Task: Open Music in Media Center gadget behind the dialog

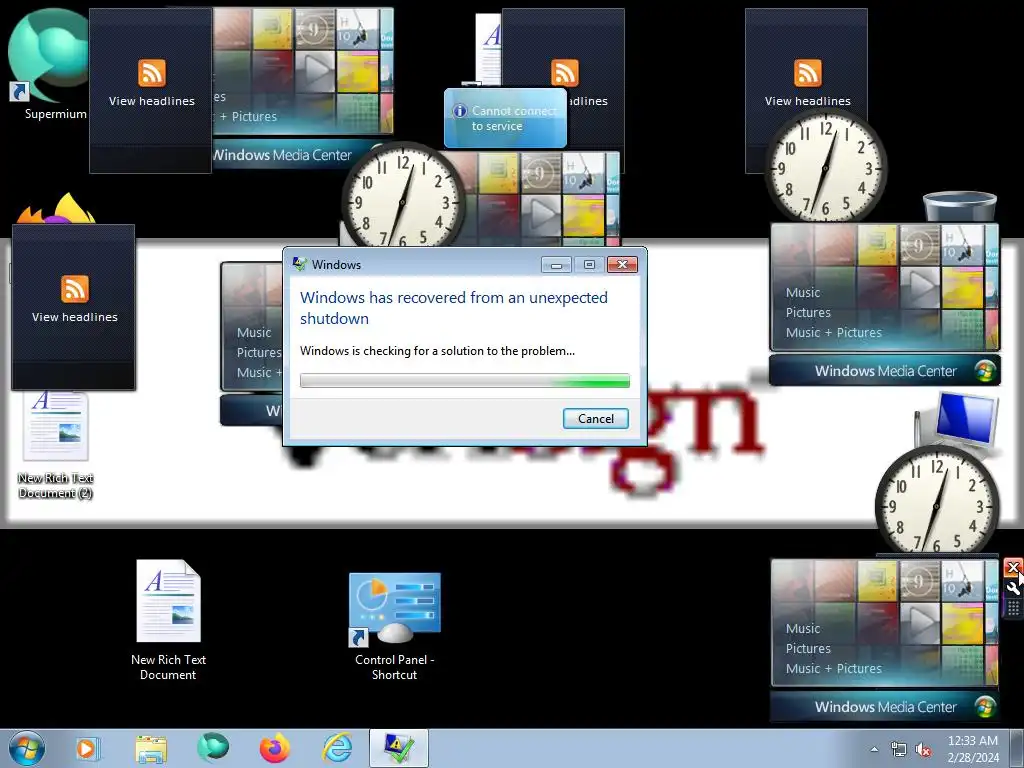Action: tap(254, 332)
